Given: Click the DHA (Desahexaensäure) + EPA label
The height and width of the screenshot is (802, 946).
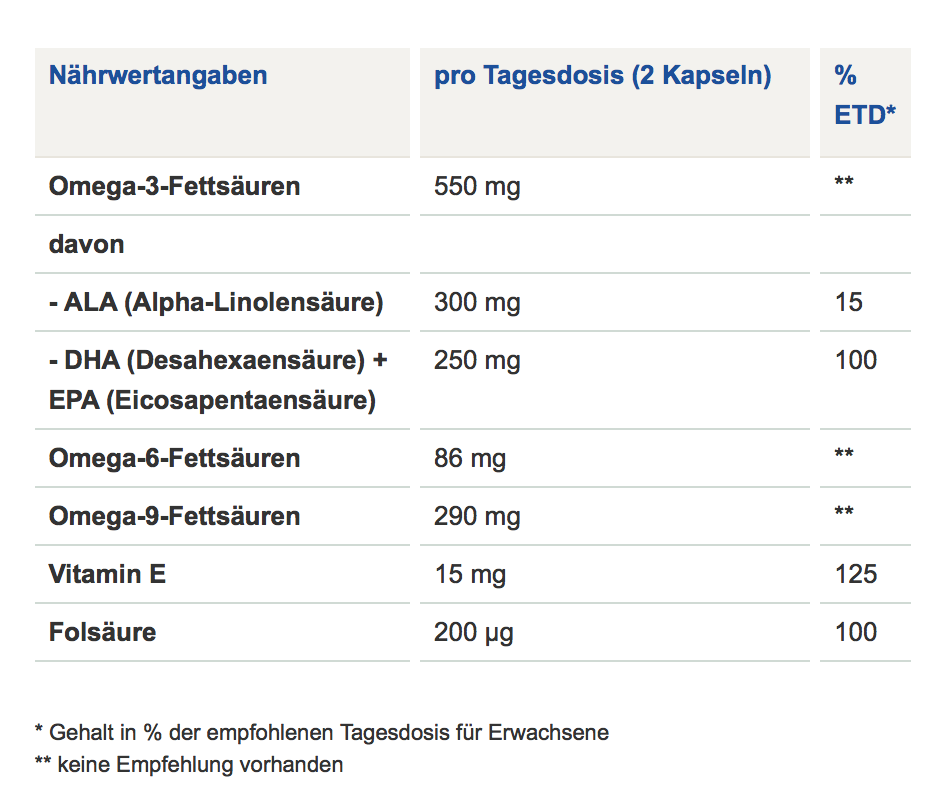Looking at the screenshot, I should [218, 380].
